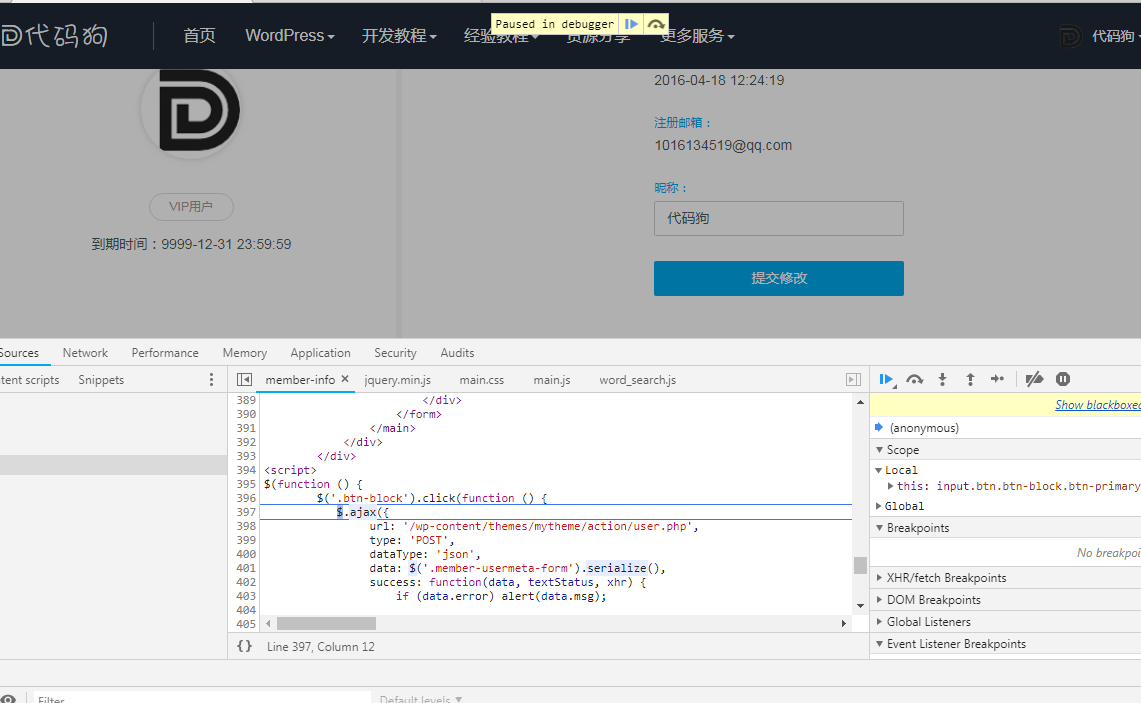Switch to the Security panel tab
Screen dimensions: 1141x703
click(x=395, y=353)
